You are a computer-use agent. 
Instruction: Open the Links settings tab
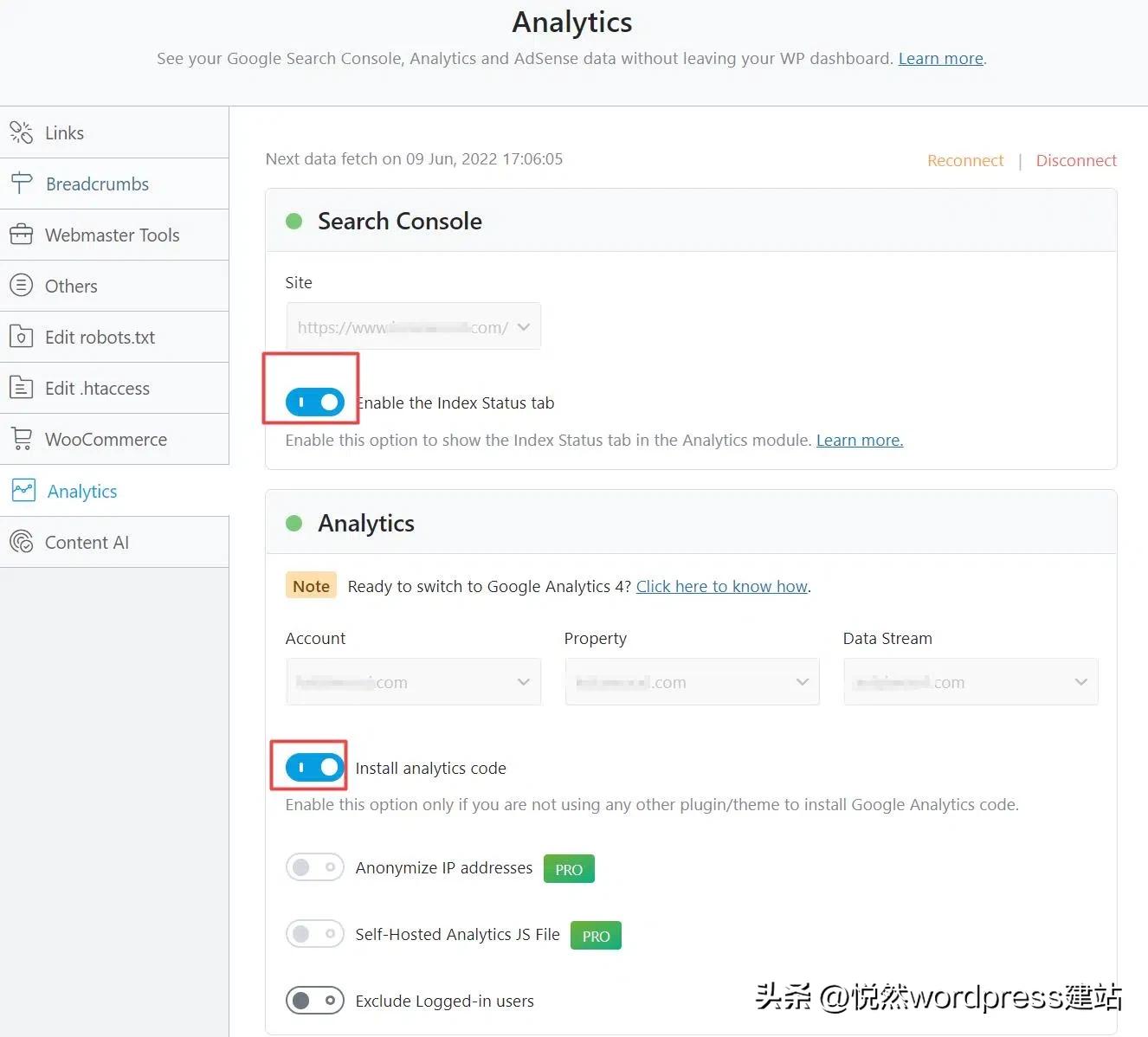click(x=114, y=132)
